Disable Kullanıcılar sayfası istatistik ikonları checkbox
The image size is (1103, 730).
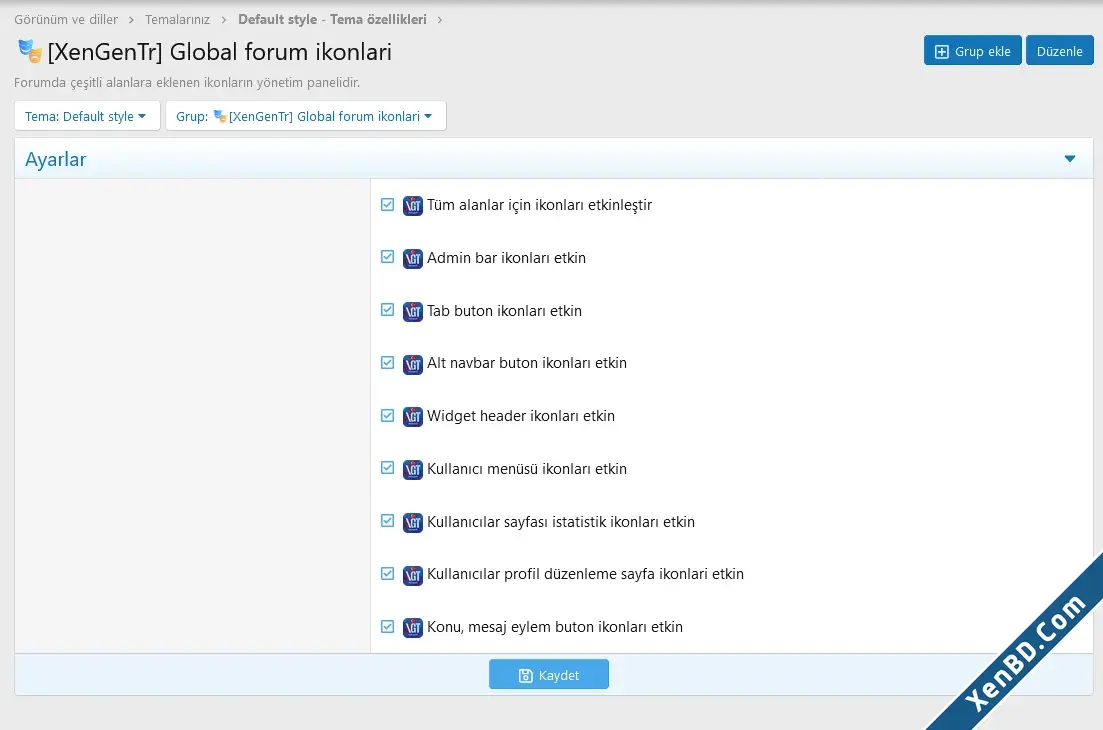[388, 521]
